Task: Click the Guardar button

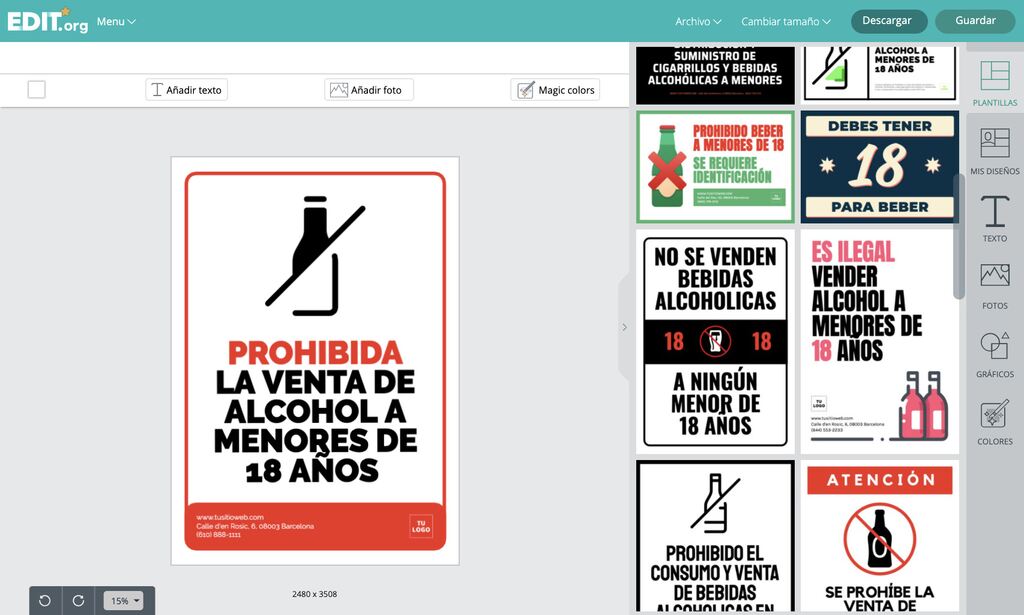Action: (974, 20)
